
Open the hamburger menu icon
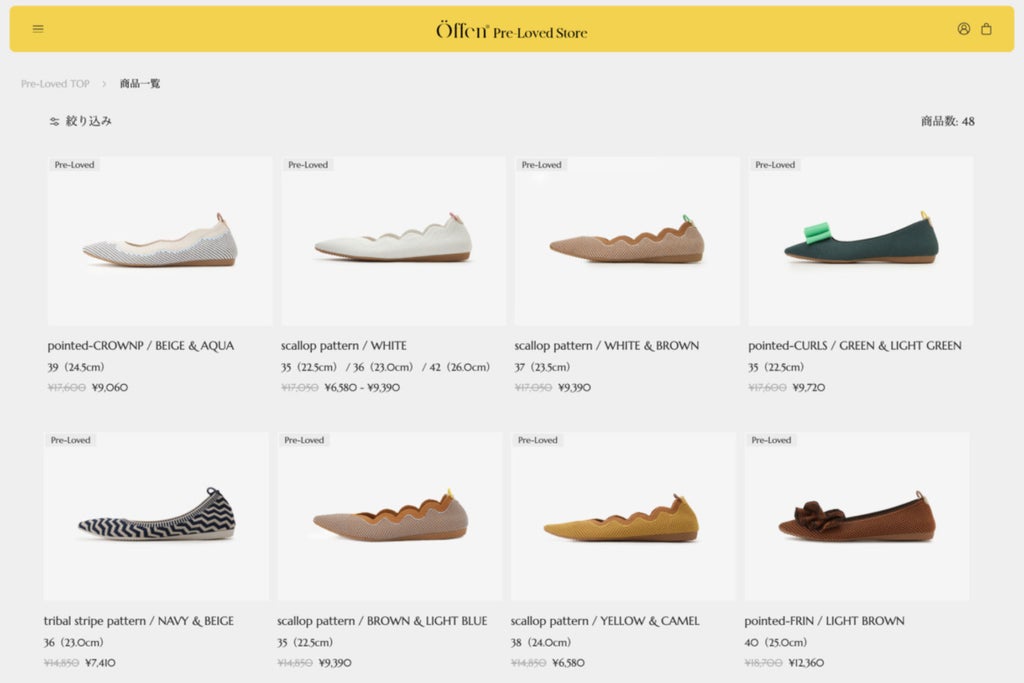[x=38, y=29]
